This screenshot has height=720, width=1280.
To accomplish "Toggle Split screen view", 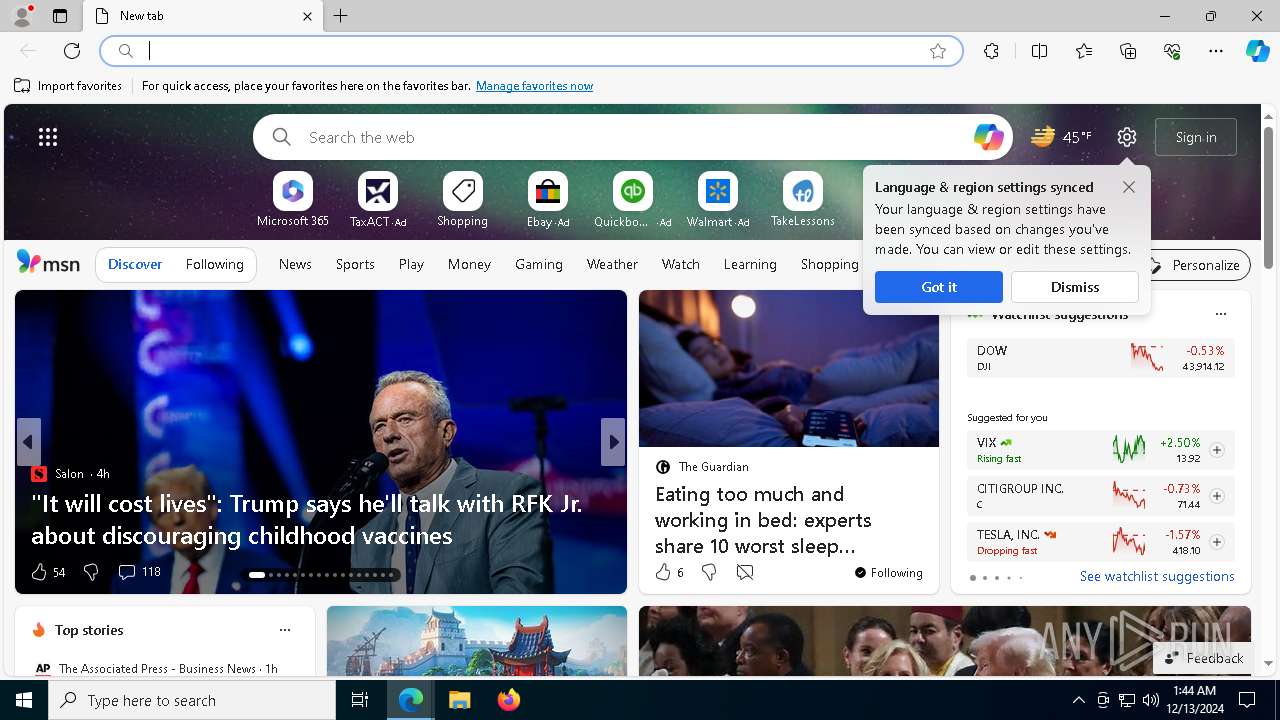I will click(1039, 51).
